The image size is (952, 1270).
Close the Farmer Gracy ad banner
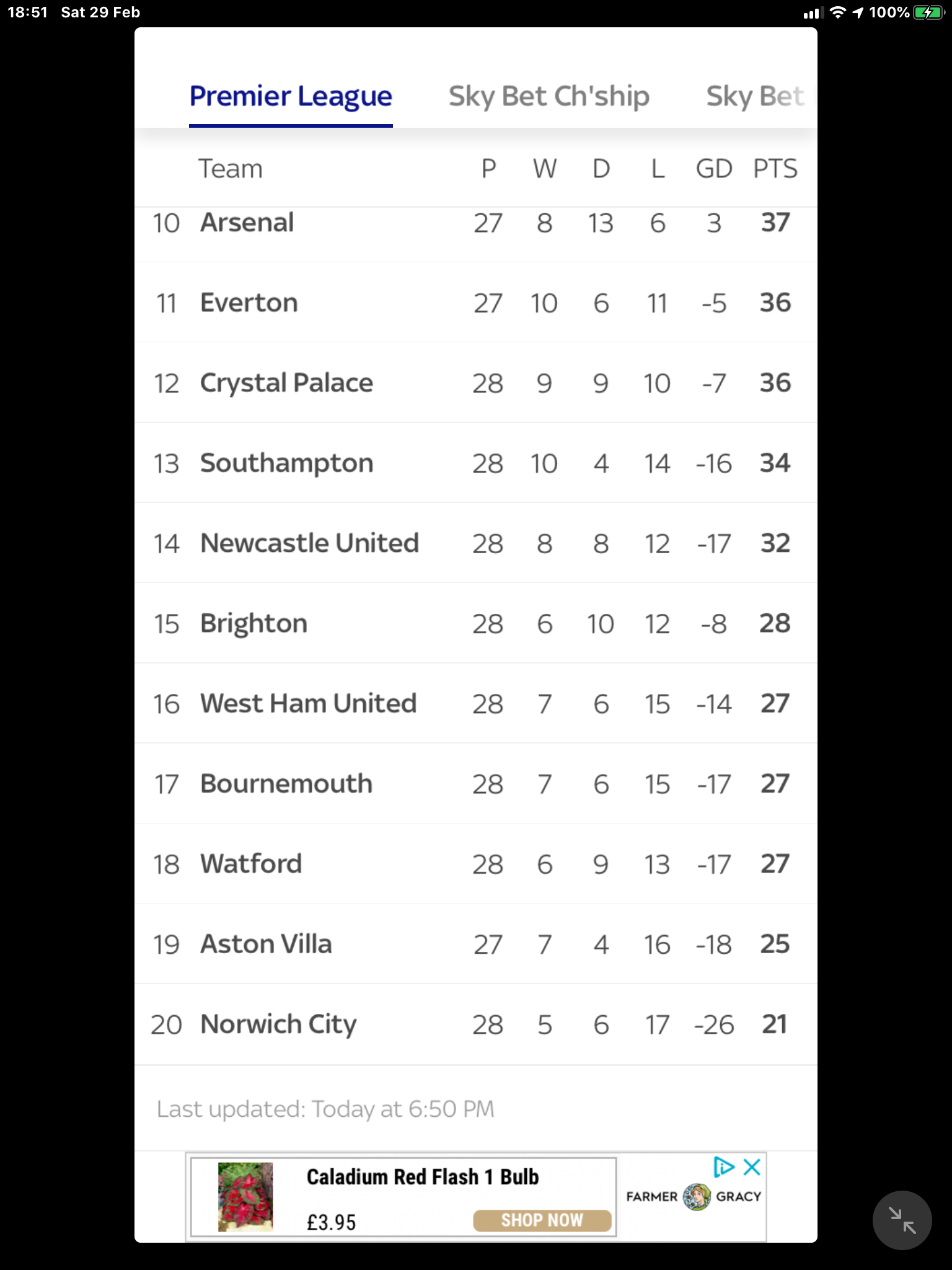click(752, 1167)
